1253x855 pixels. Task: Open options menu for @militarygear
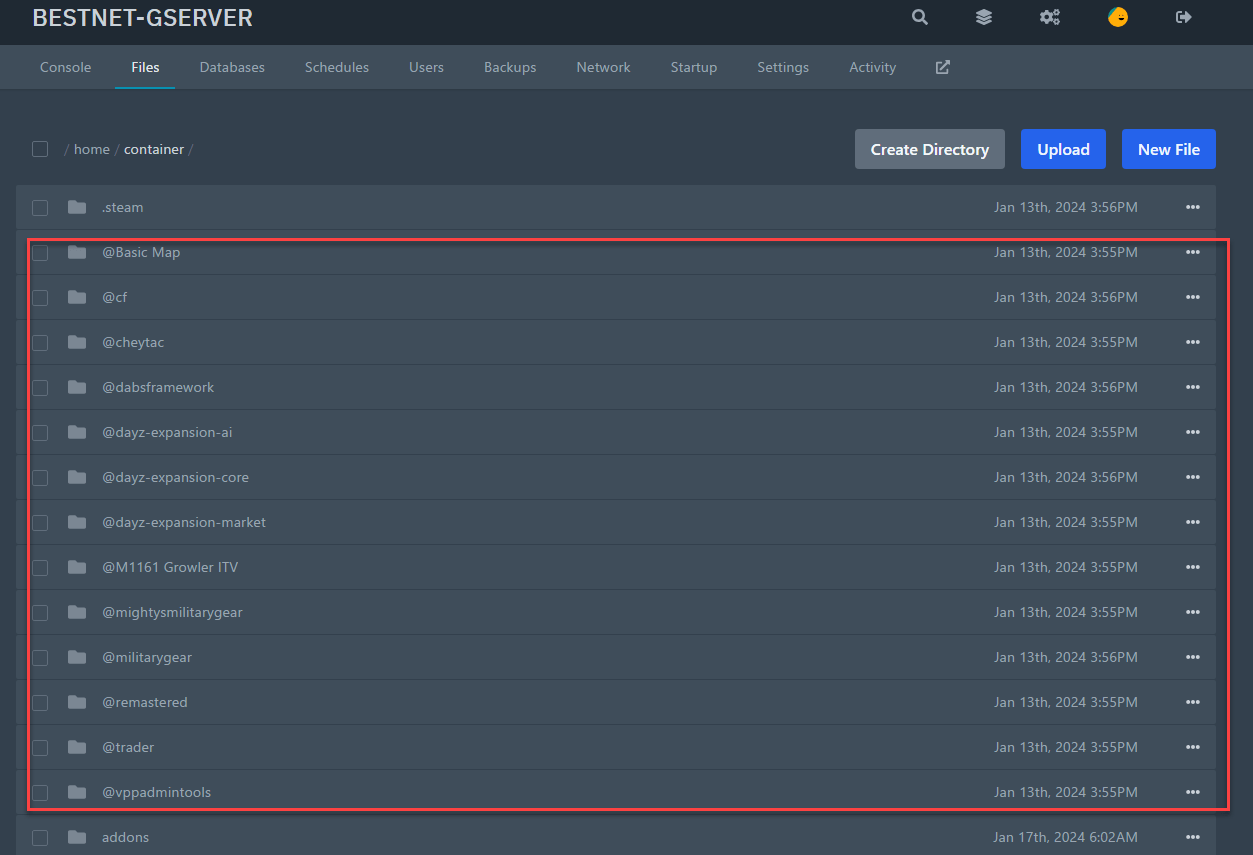click(x=1192, y=657)
